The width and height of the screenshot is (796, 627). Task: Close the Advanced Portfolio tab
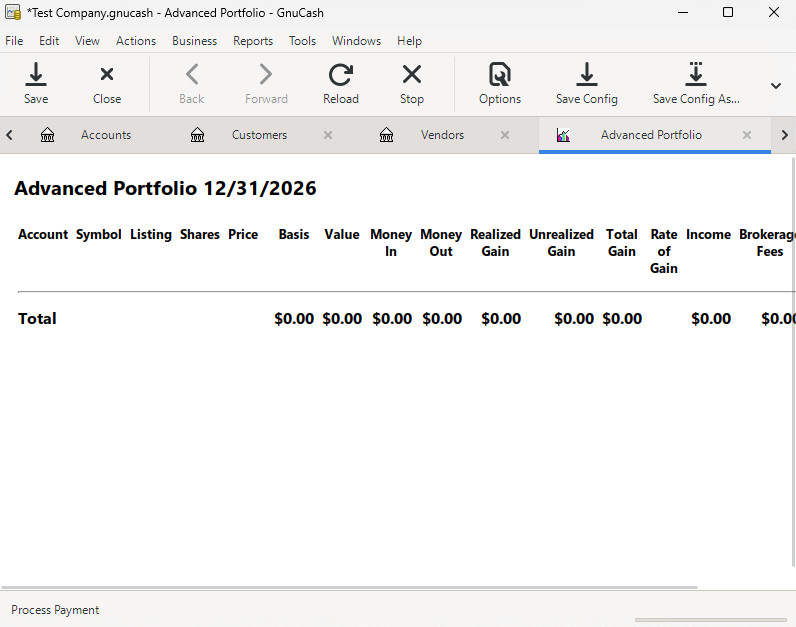tap(747, 135)
